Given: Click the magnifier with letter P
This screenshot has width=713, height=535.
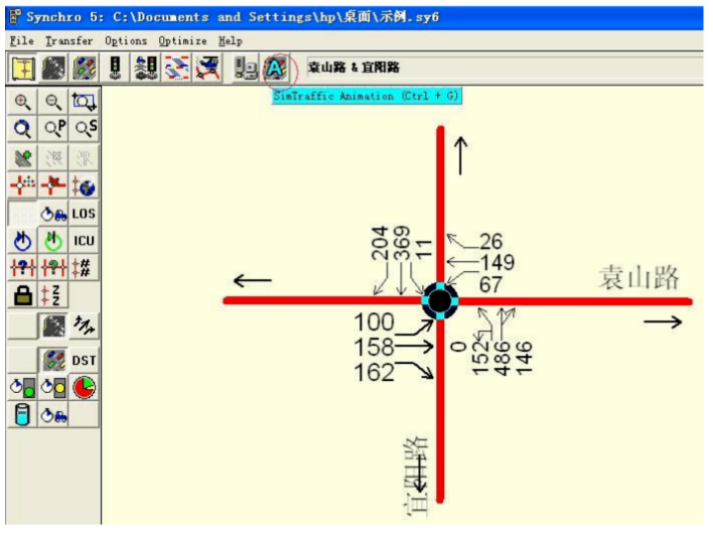Looking at the screenshot, I should pyautogui.click(x=53, y=129).
